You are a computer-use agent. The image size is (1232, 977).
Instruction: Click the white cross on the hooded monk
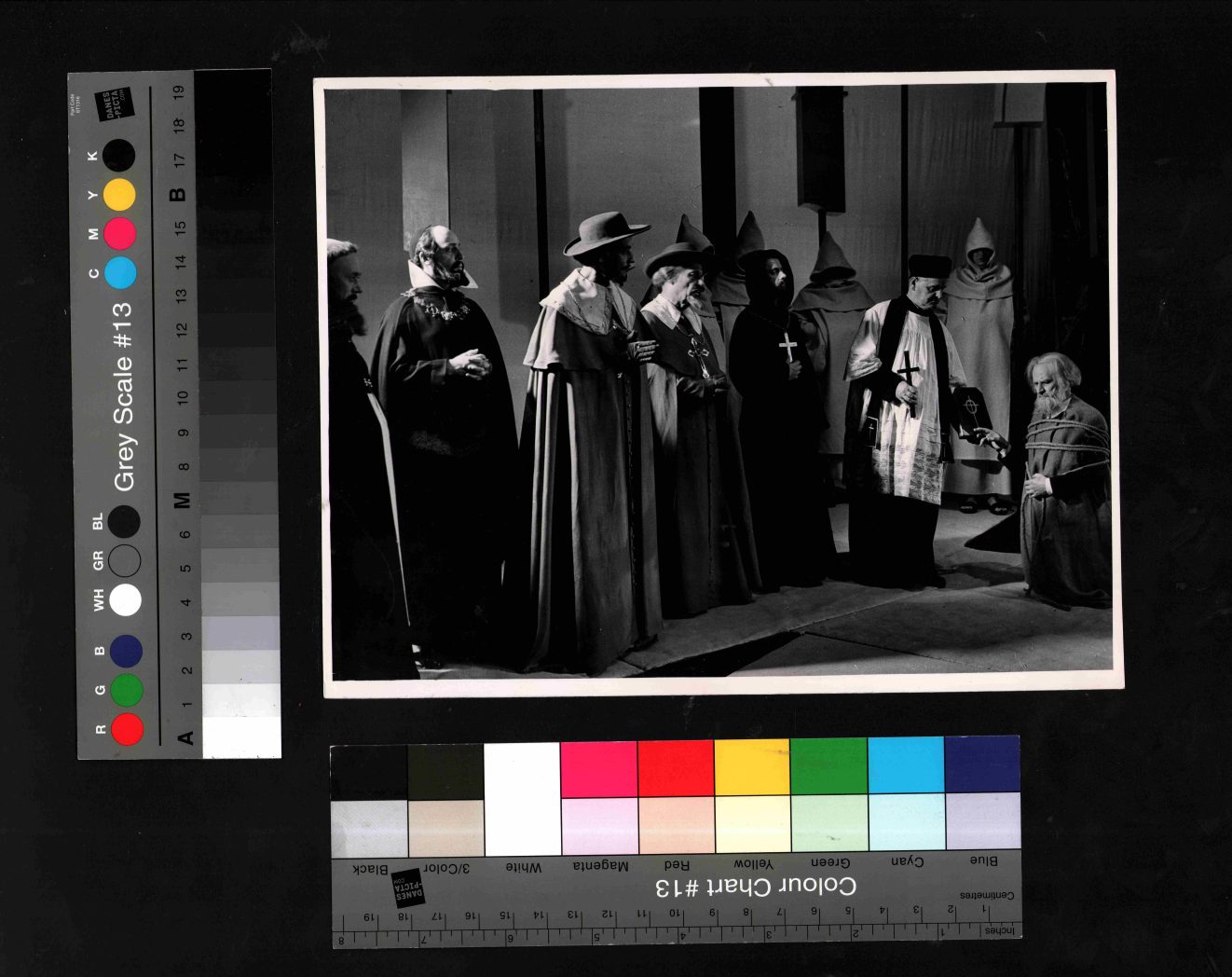pos(787,347)
